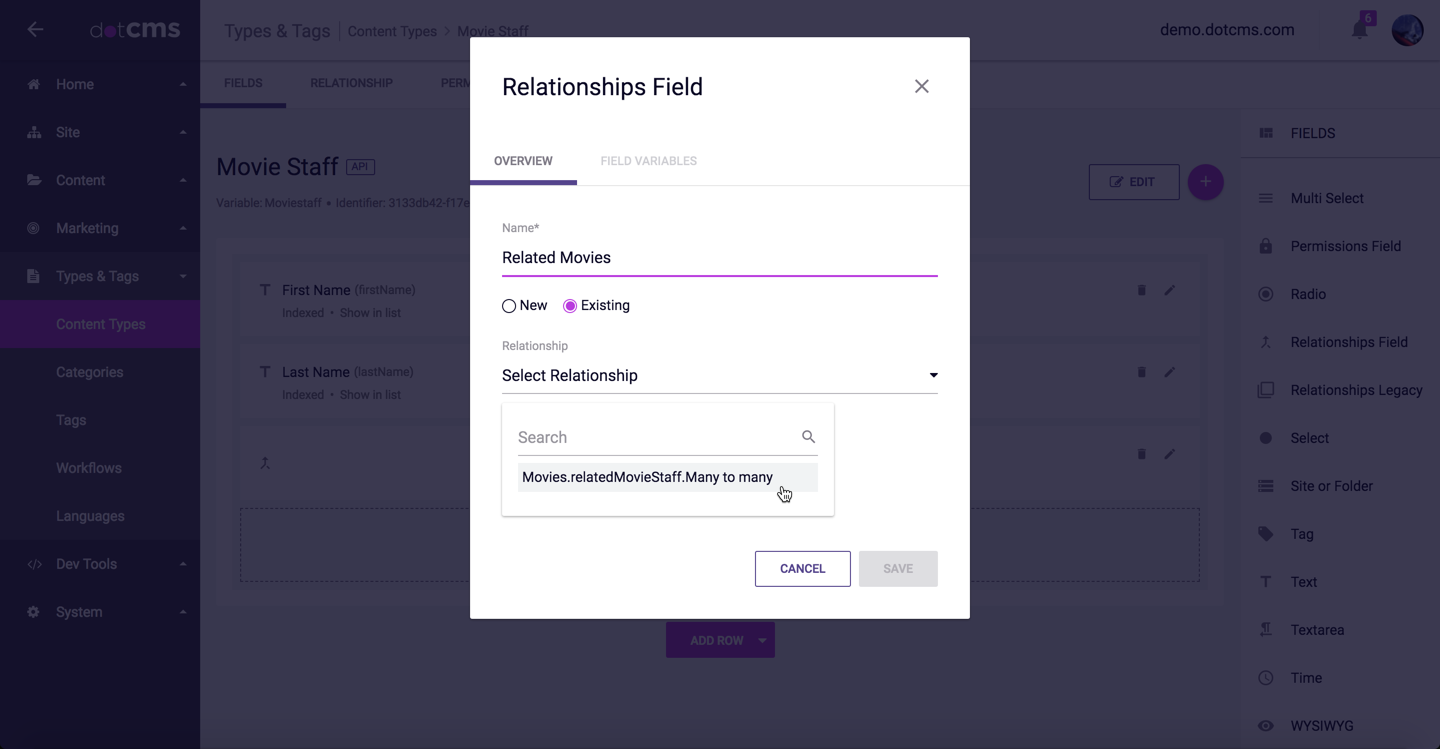Image resolution: width=1440 pixels, height=749 pixels.
Task: Click the notifications bell icon
Action: coord(1359,30)
